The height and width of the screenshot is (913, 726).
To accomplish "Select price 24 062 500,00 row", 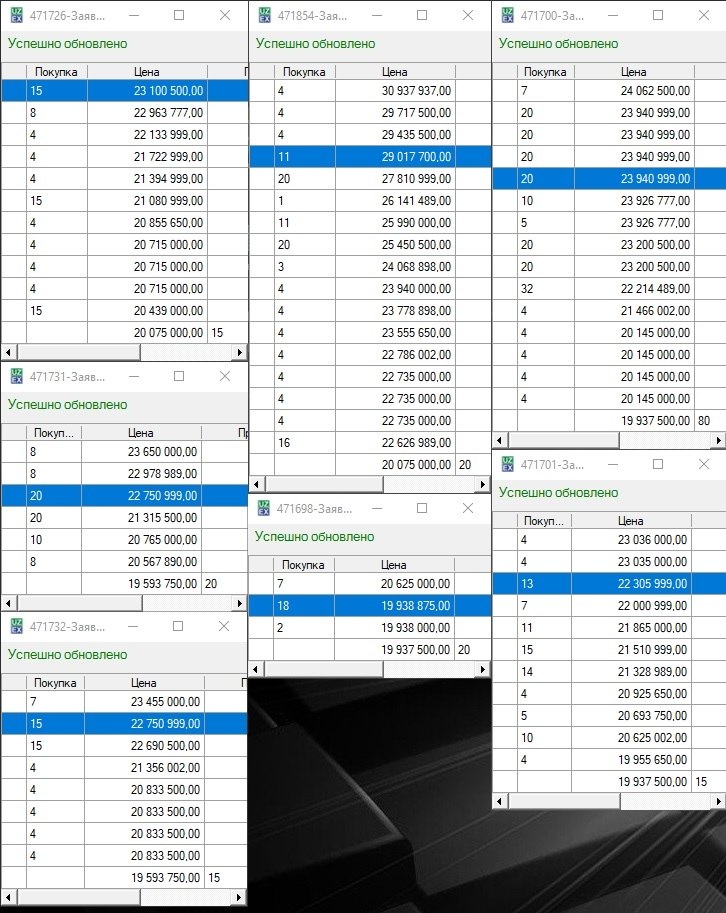I will (609, 91).
